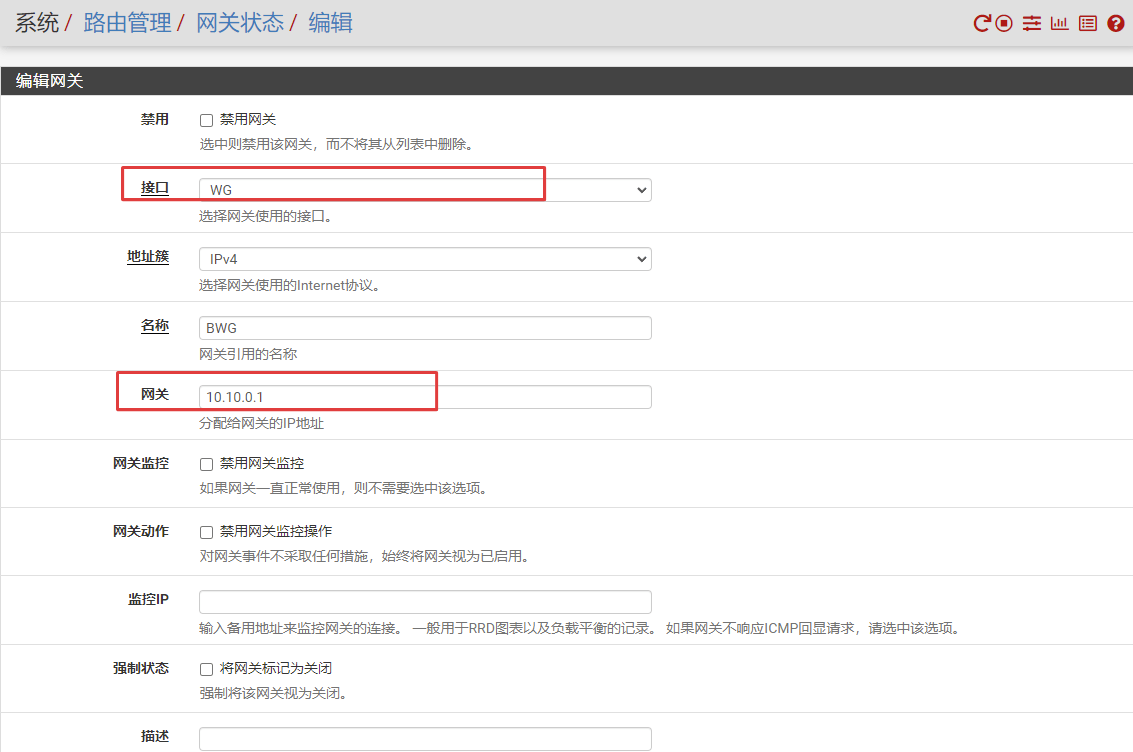Open the status bar chart icon
The image size is (1133, 752).
point(1060,23)
